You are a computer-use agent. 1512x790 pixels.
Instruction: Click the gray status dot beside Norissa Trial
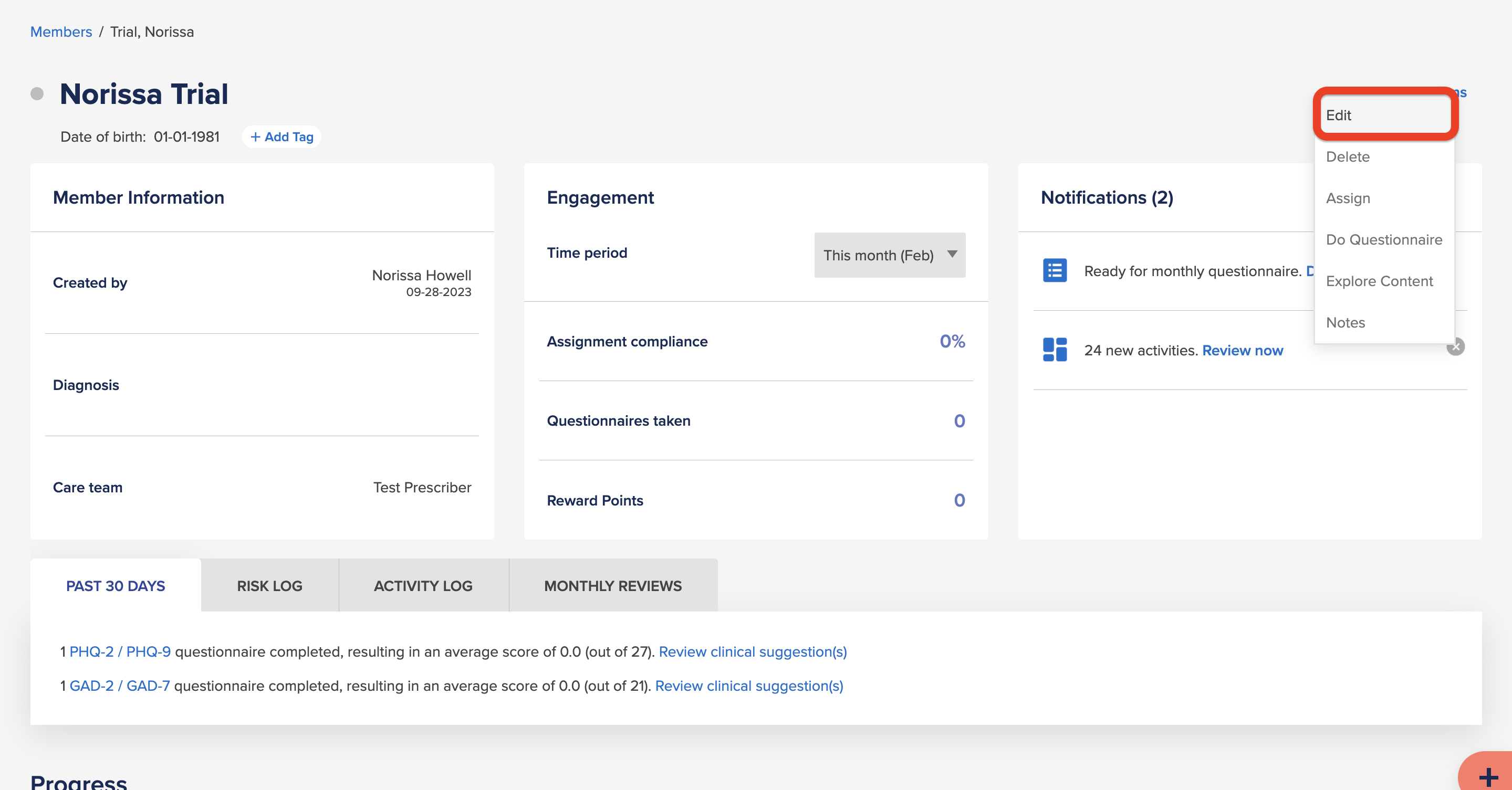(37, 94)
